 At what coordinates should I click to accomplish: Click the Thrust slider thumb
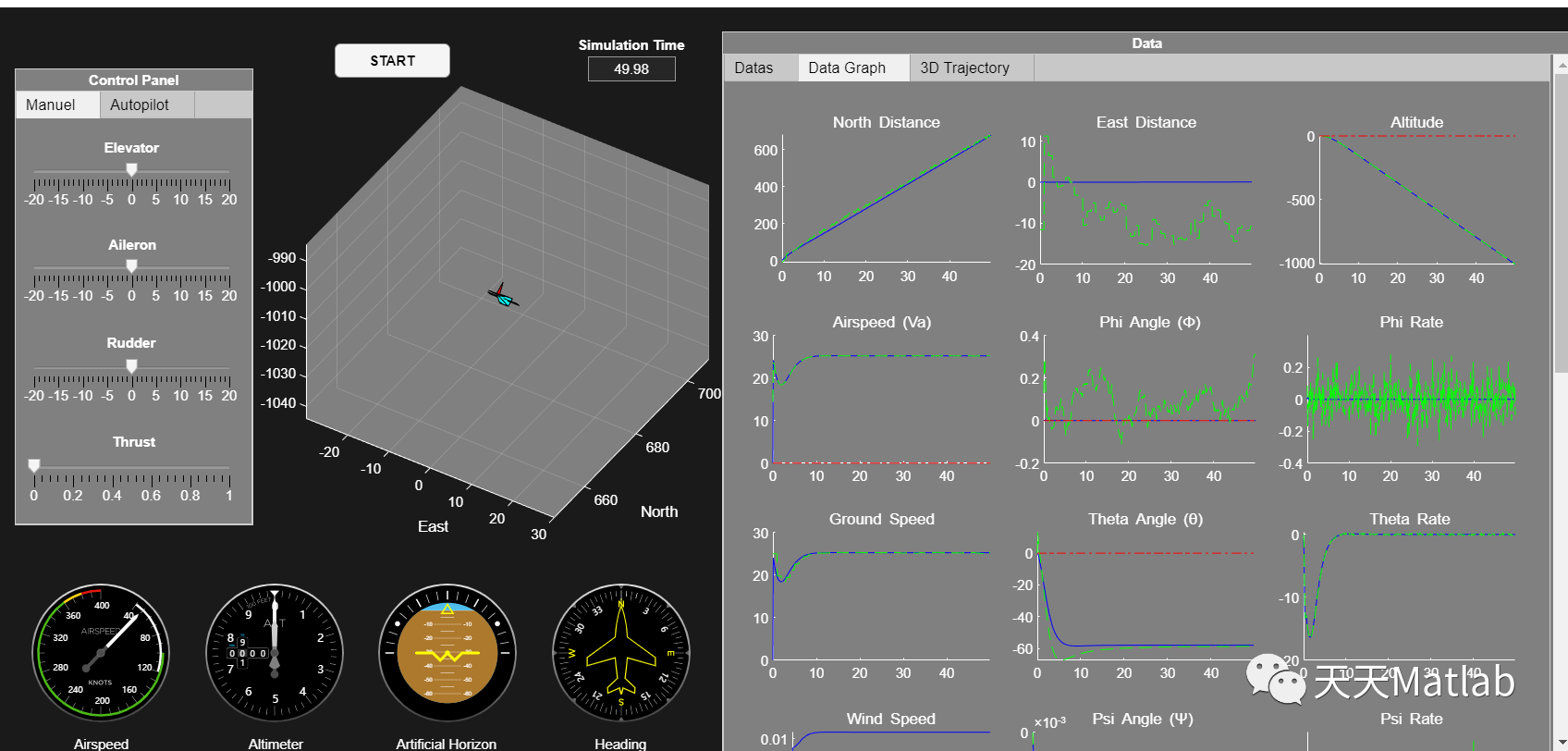click(34, 465)
